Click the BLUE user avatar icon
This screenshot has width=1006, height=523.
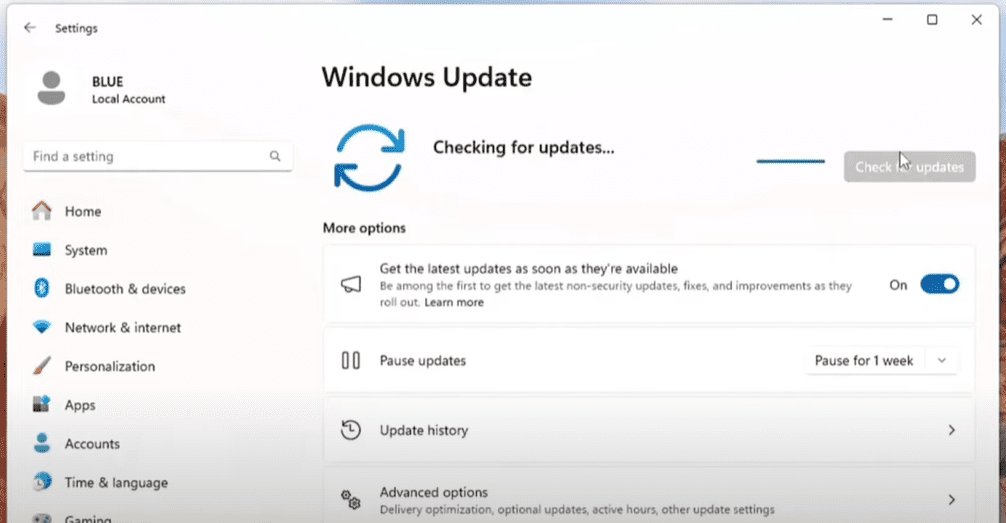(x=51, y=88)
